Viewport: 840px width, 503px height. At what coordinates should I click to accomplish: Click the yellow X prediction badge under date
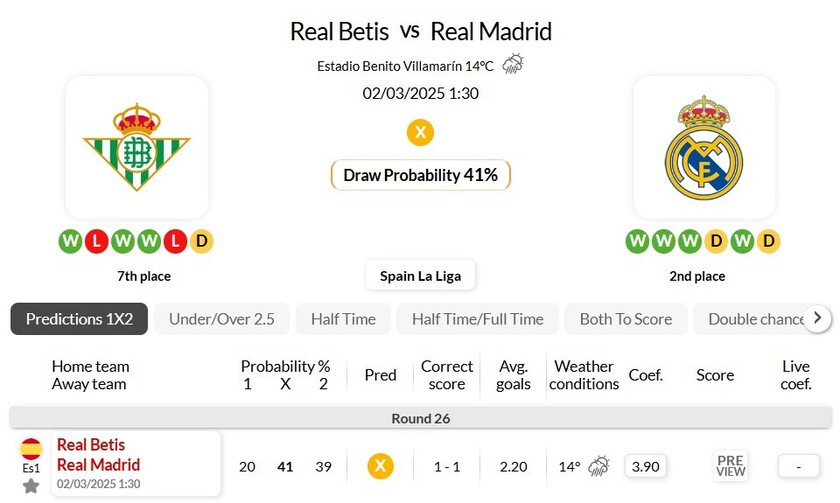[420, 132]
